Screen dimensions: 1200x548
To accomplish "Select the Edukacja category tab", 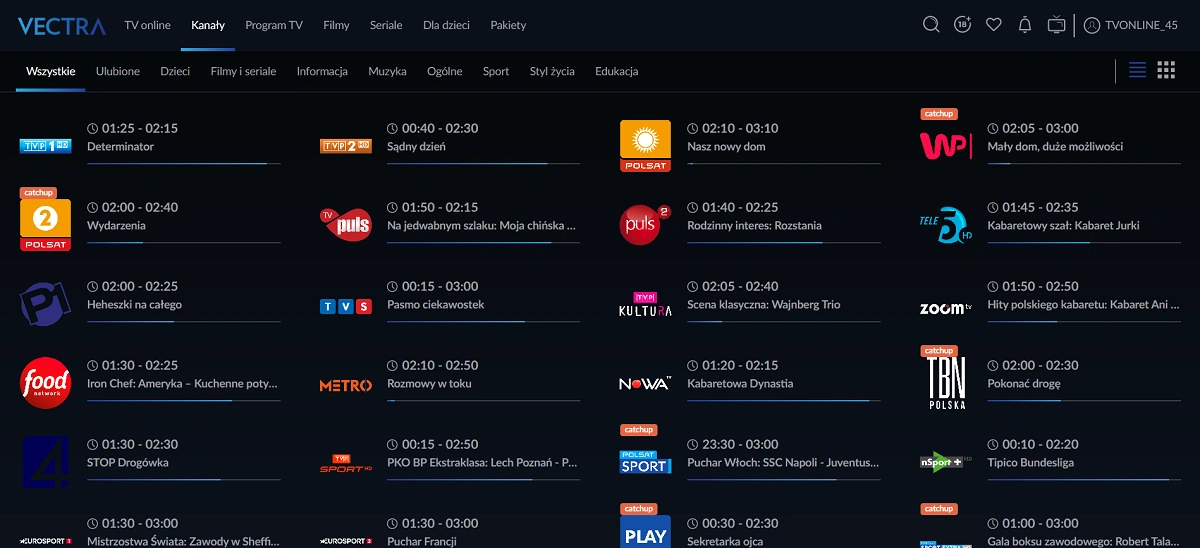I will tap(616, 71).
